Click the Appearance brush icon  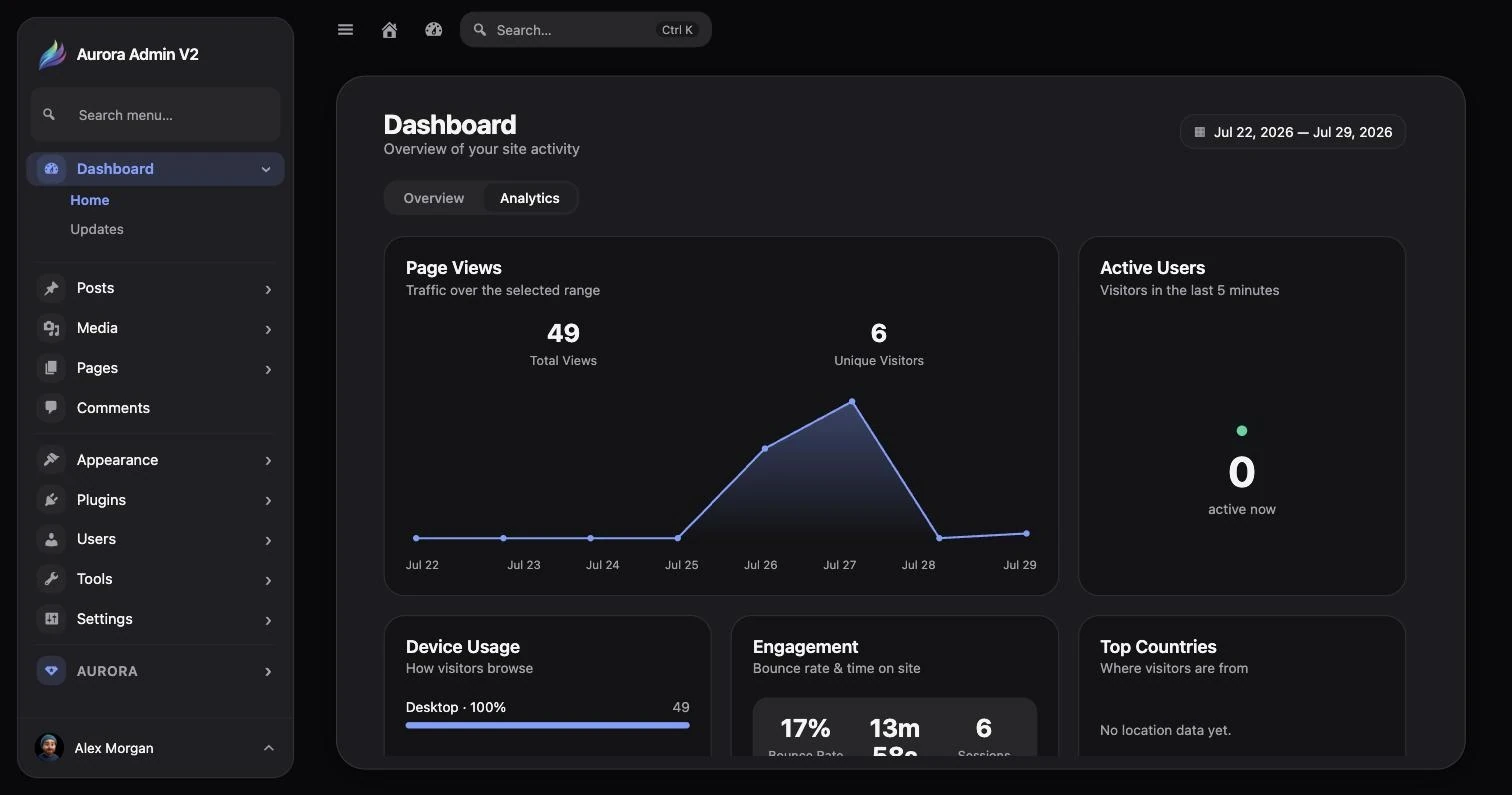click(51, 460)
